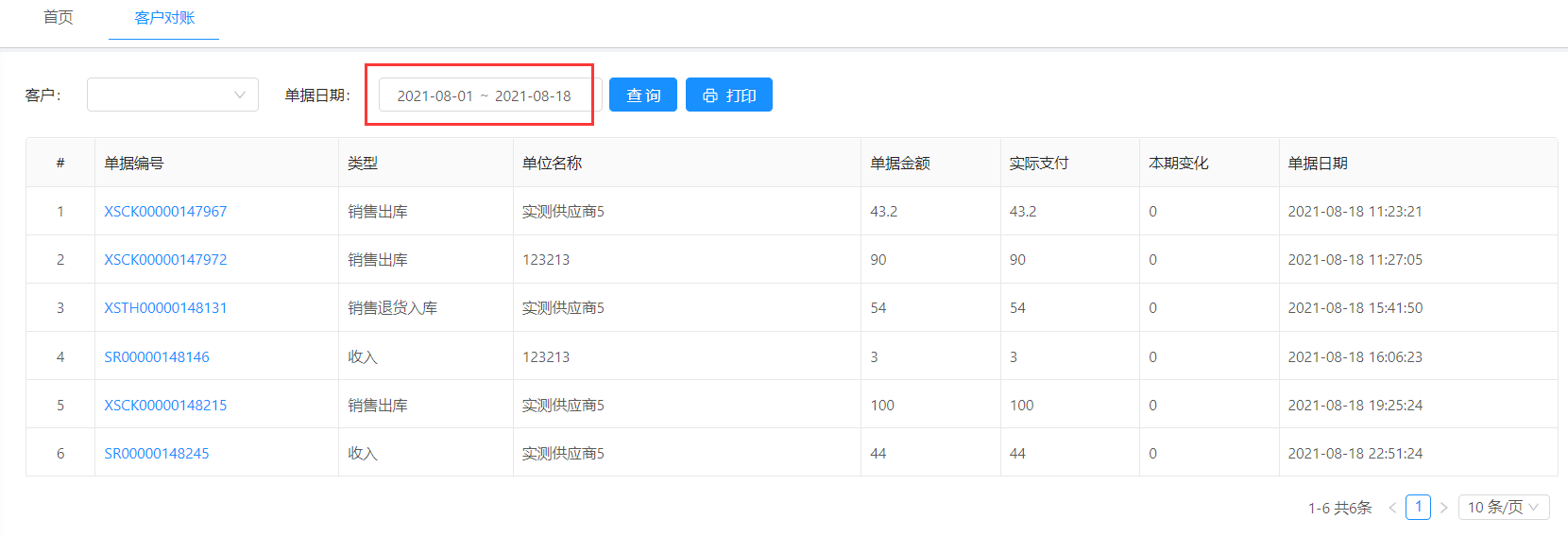Screen dimensions: 1568x537
Task: Open document link XSCK00000148215
Action: coord(165,405)
